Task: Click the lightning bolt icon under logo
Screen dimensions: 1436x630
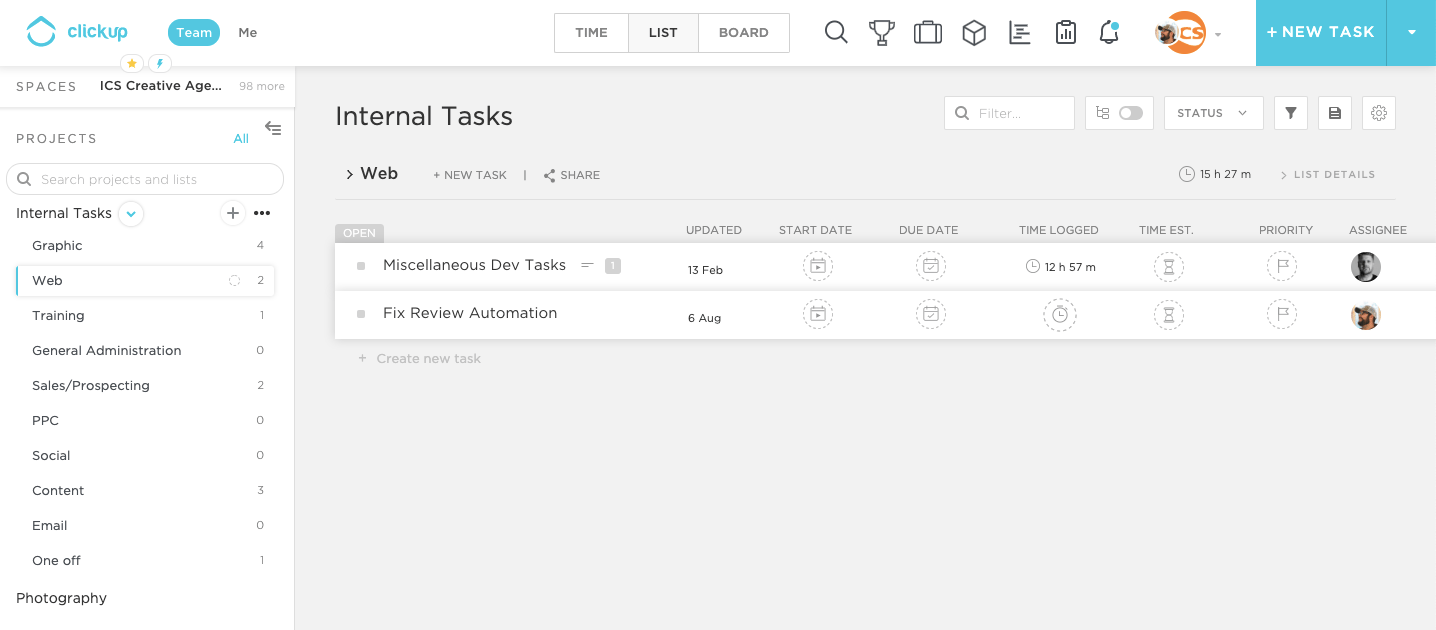Action: coord(160,63)
